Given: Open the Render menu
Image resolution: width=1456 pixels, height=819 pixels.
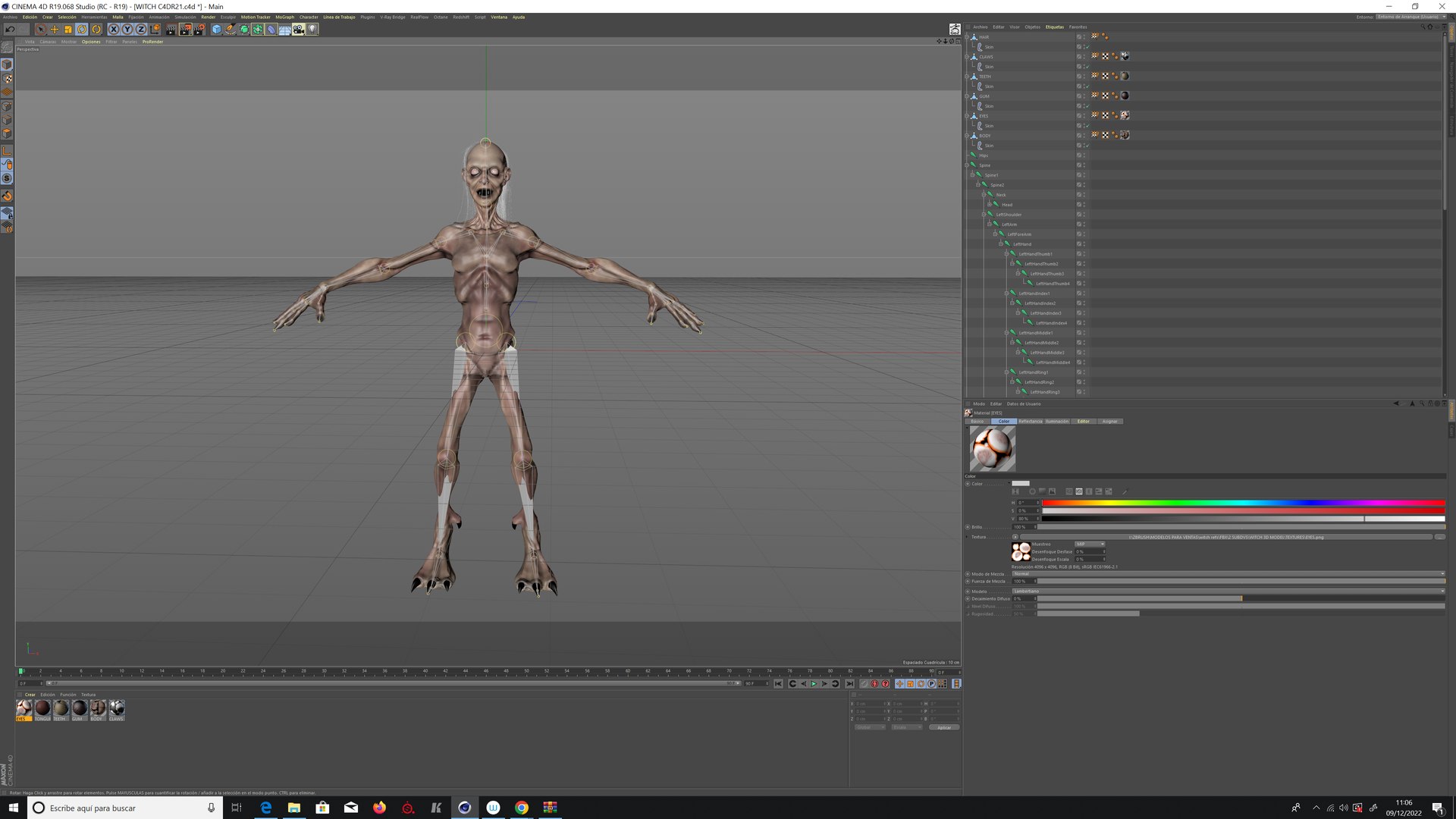Looking at the screenshot, I should click(x=208, y=17).
